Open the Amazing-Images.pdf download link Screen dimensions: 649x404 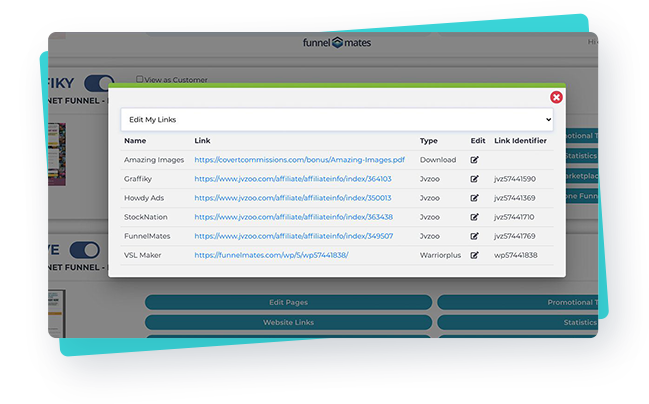pos(300,160)
